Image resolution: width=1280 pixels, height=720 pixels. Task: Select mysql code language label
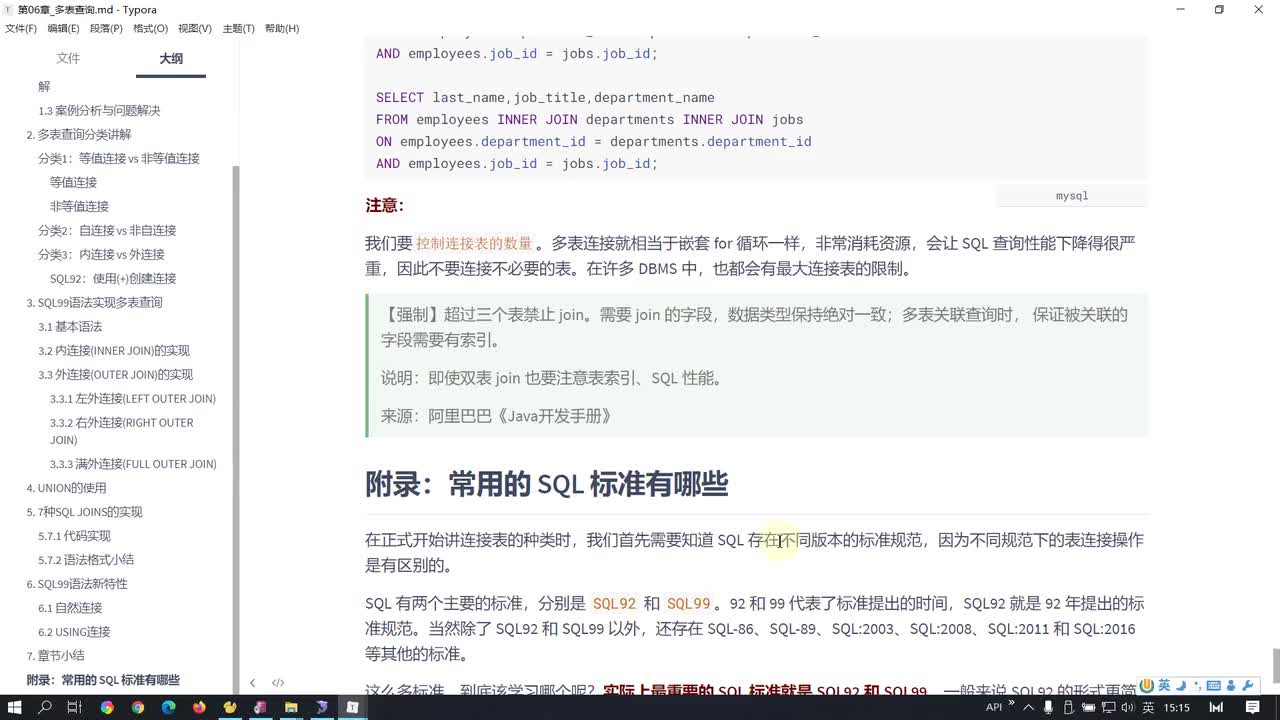[1072, 196]
